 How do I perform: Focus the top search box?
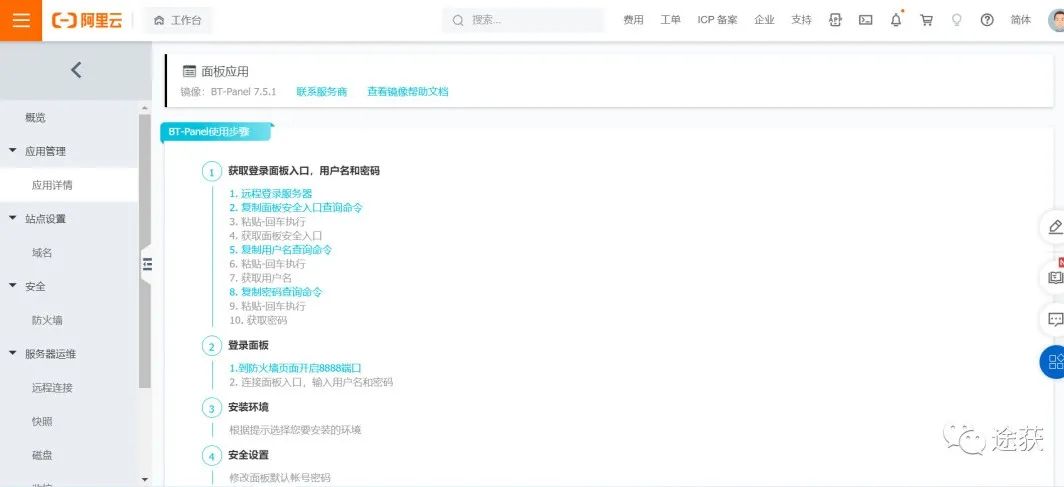pos(523,20)
